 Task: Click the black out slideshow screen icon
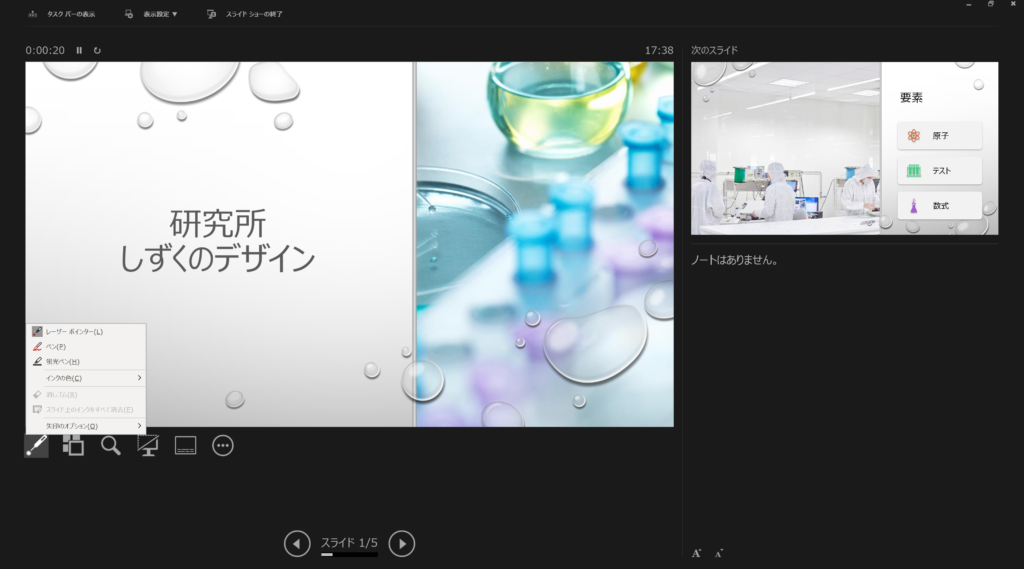(148, 446)
